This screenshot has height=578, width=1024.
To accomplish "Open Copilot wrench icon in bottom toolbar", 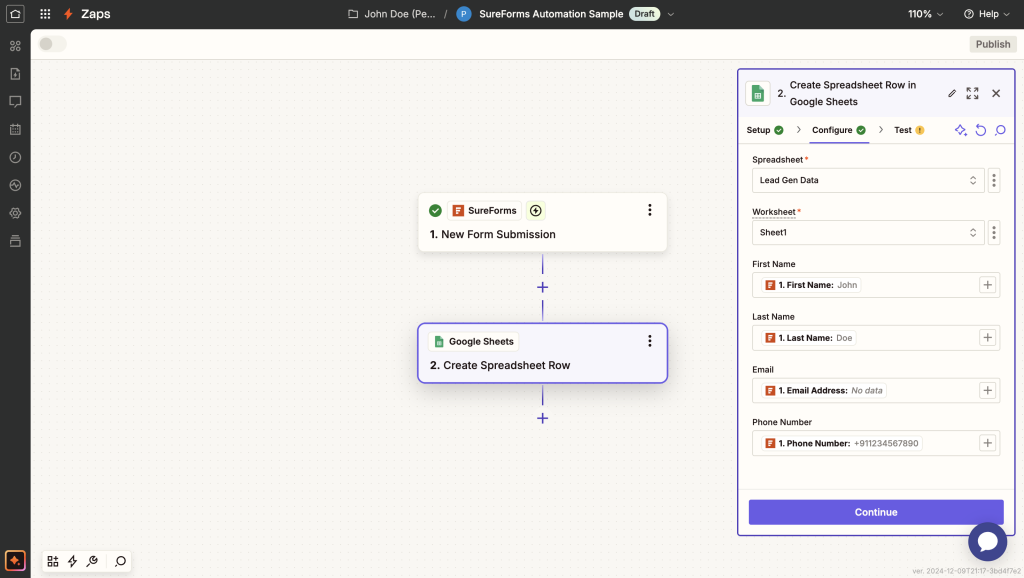I will 92,561.
